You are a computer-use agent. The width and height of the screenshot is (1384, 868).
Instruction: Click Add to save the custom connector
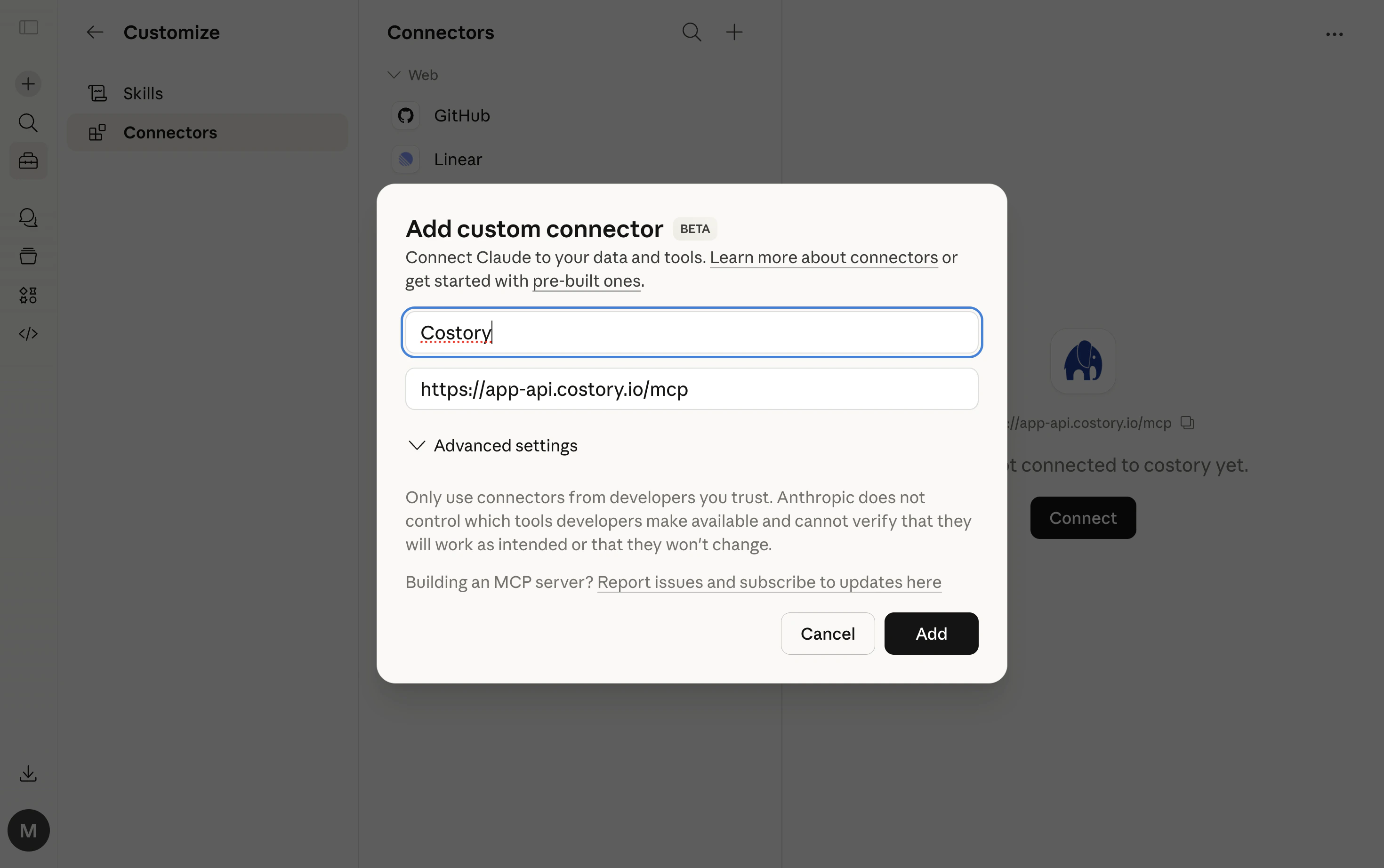tap(931, 633)
